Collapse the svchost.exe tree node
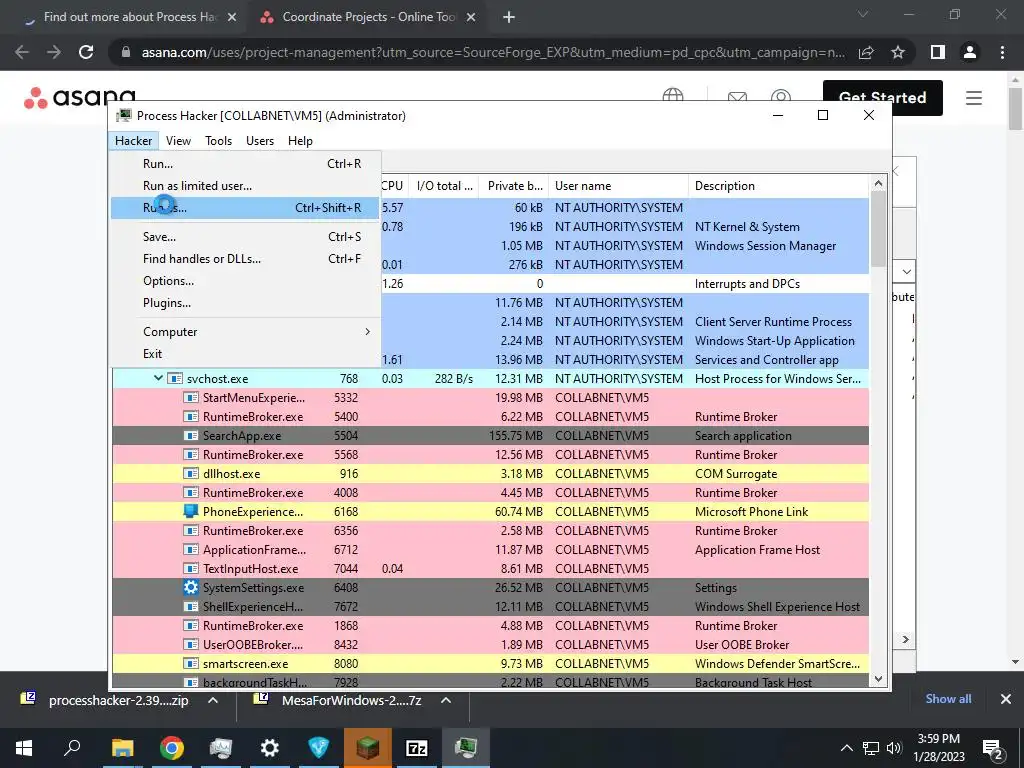 tap(158, 378)
